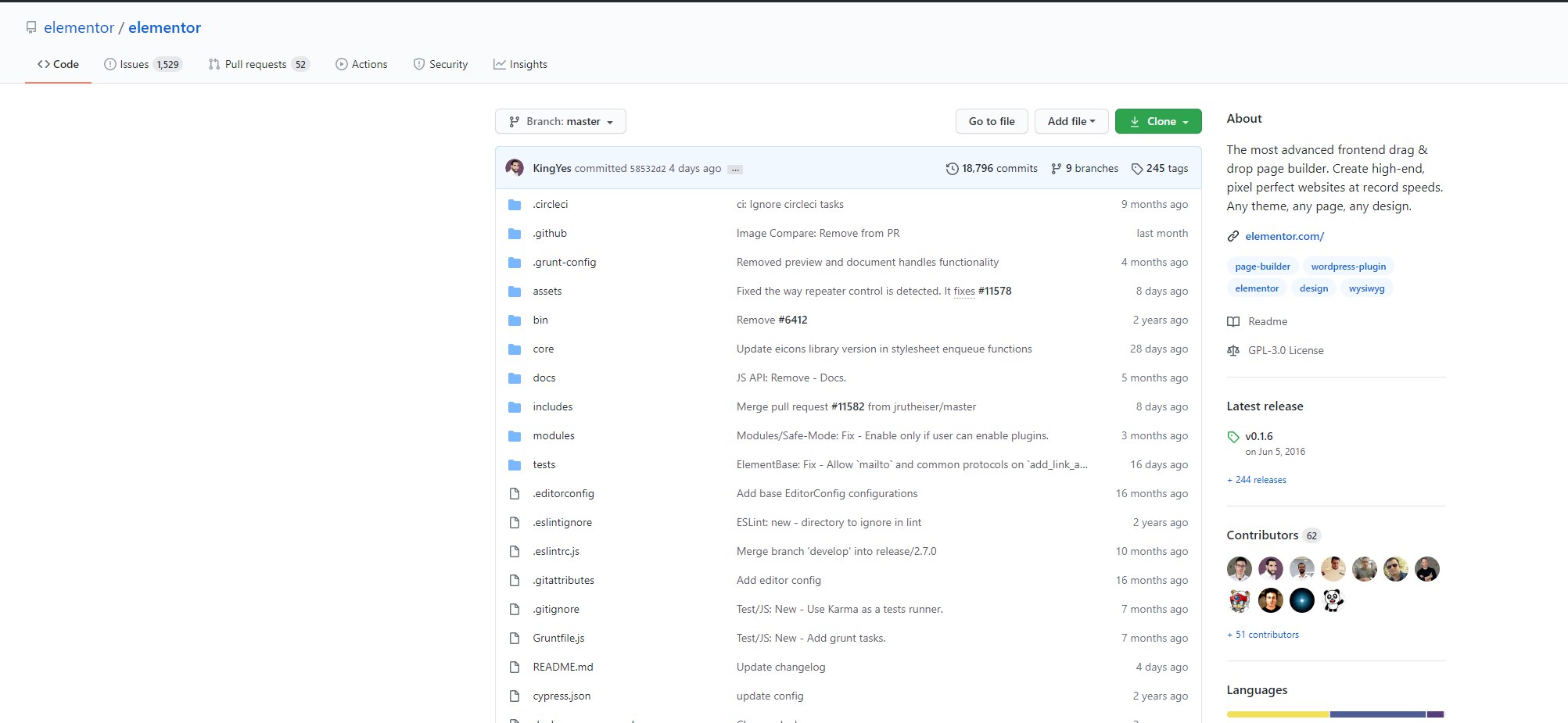Screen dimensions: 1568x723
Task: Click the repository book icon beside elementor
Action: tap(31, 27)
